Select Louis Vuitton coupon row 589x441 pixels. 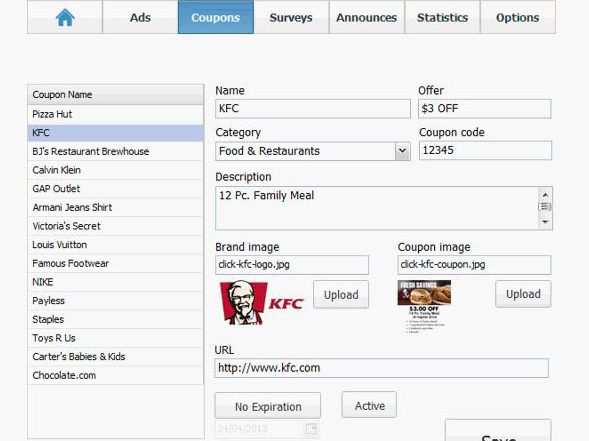(x=115, y=245)
